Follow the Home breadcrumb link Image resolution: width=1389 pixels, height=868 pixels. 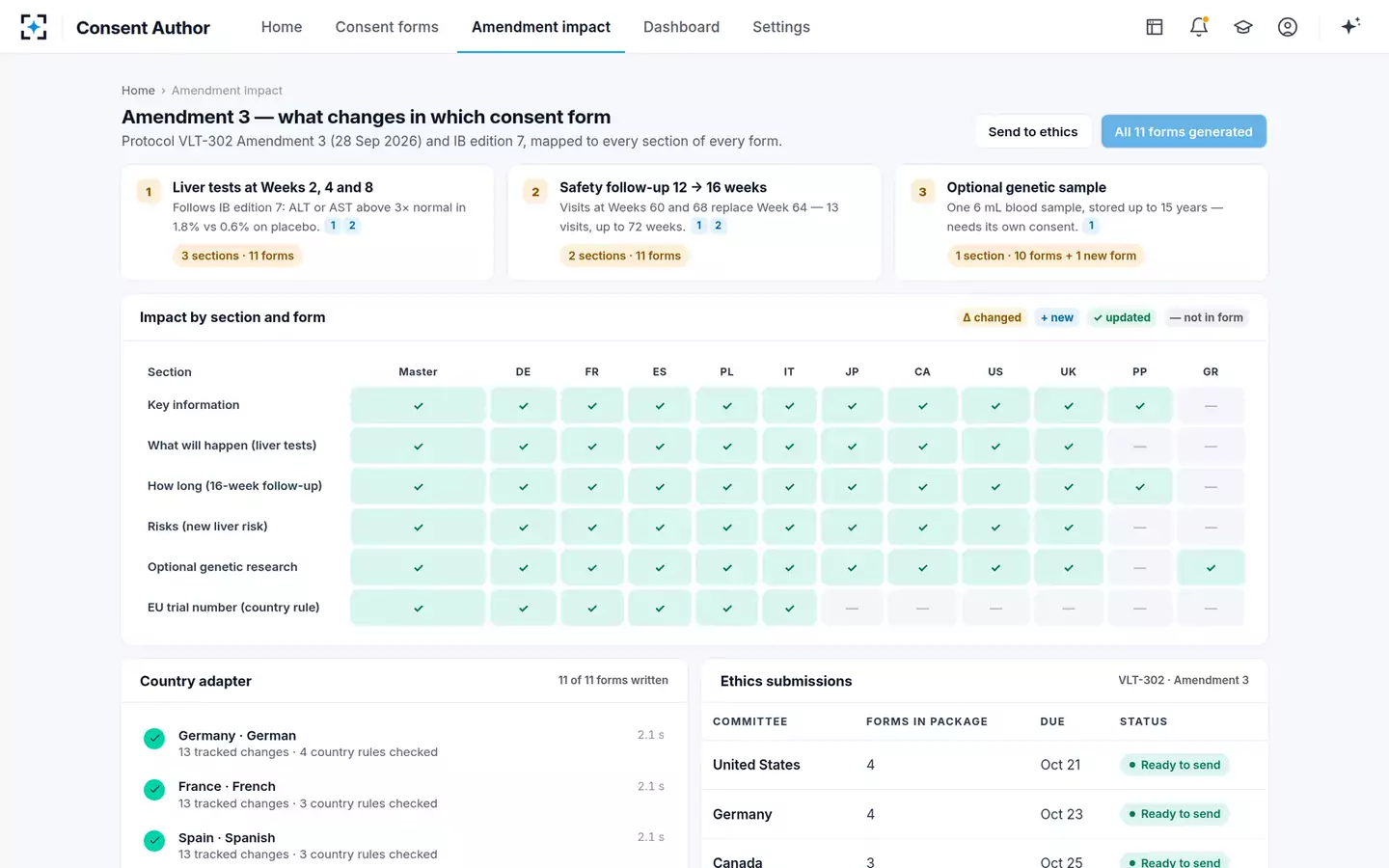[138, 91]
